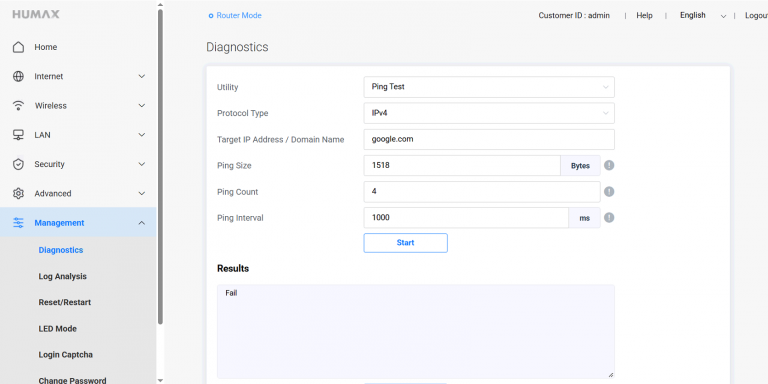The image size is (768, 384).
Task: Open the English language dropdown
Action: click(x=702, y=16)
